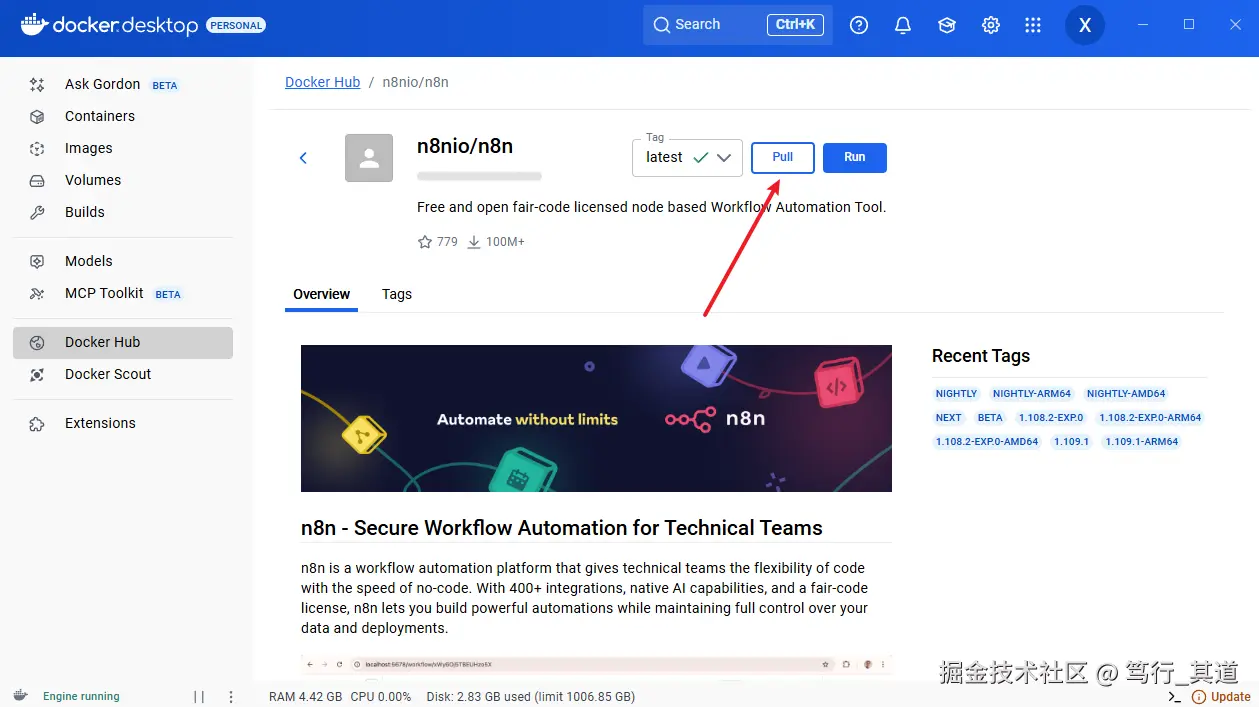Go back with the left chevron arrow
Viewport: 1259px width, 707px height.
(x=304, y=158)
